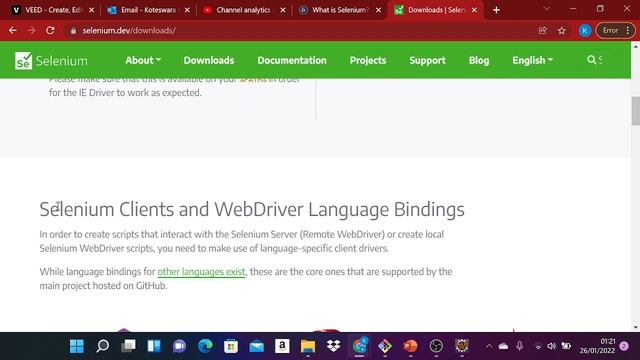640x360 pixels.
Task: Open Documentation in the navbar
Action: click(292, 60)
